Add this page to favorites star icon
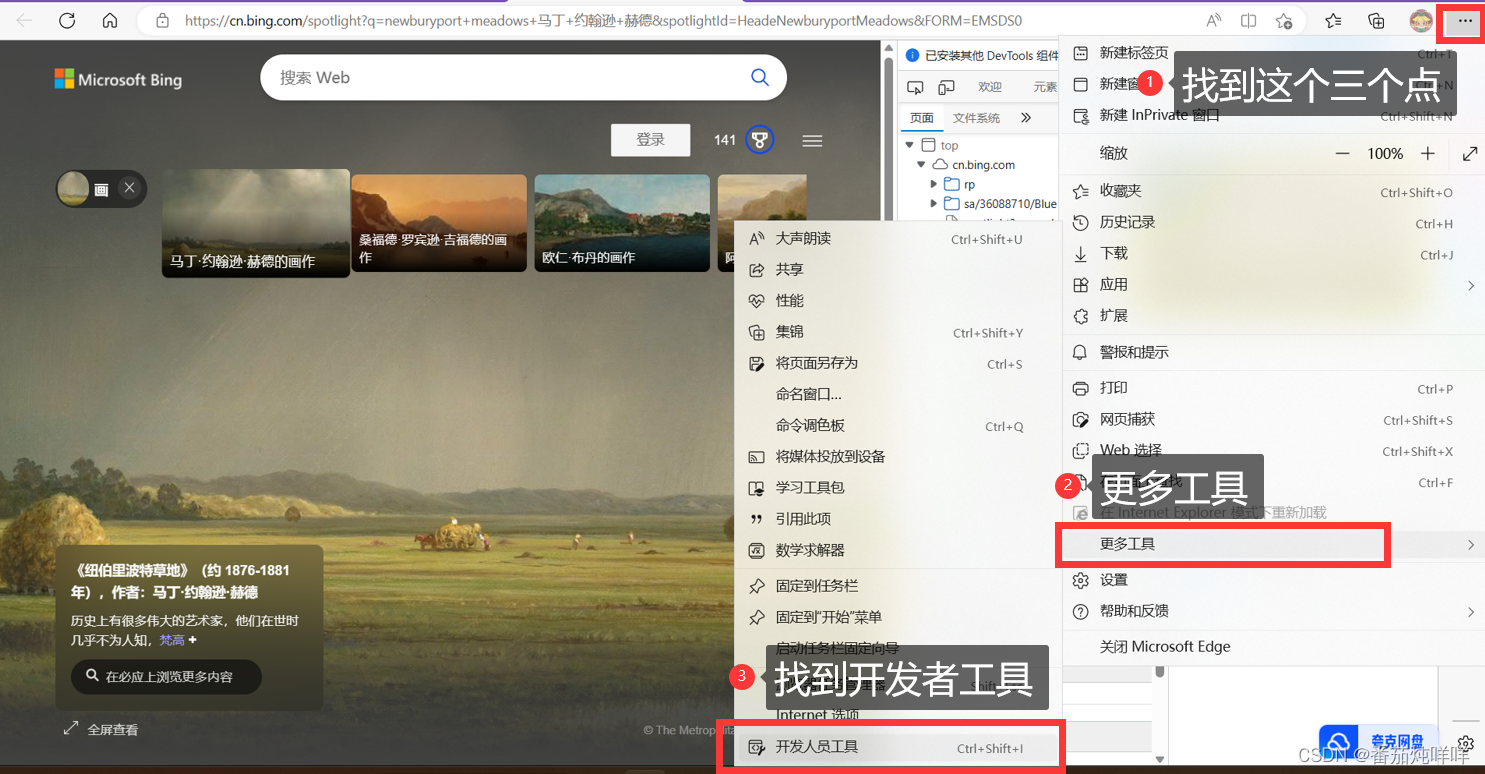Screen dimensions: 1485x774 pos(1284,20)
